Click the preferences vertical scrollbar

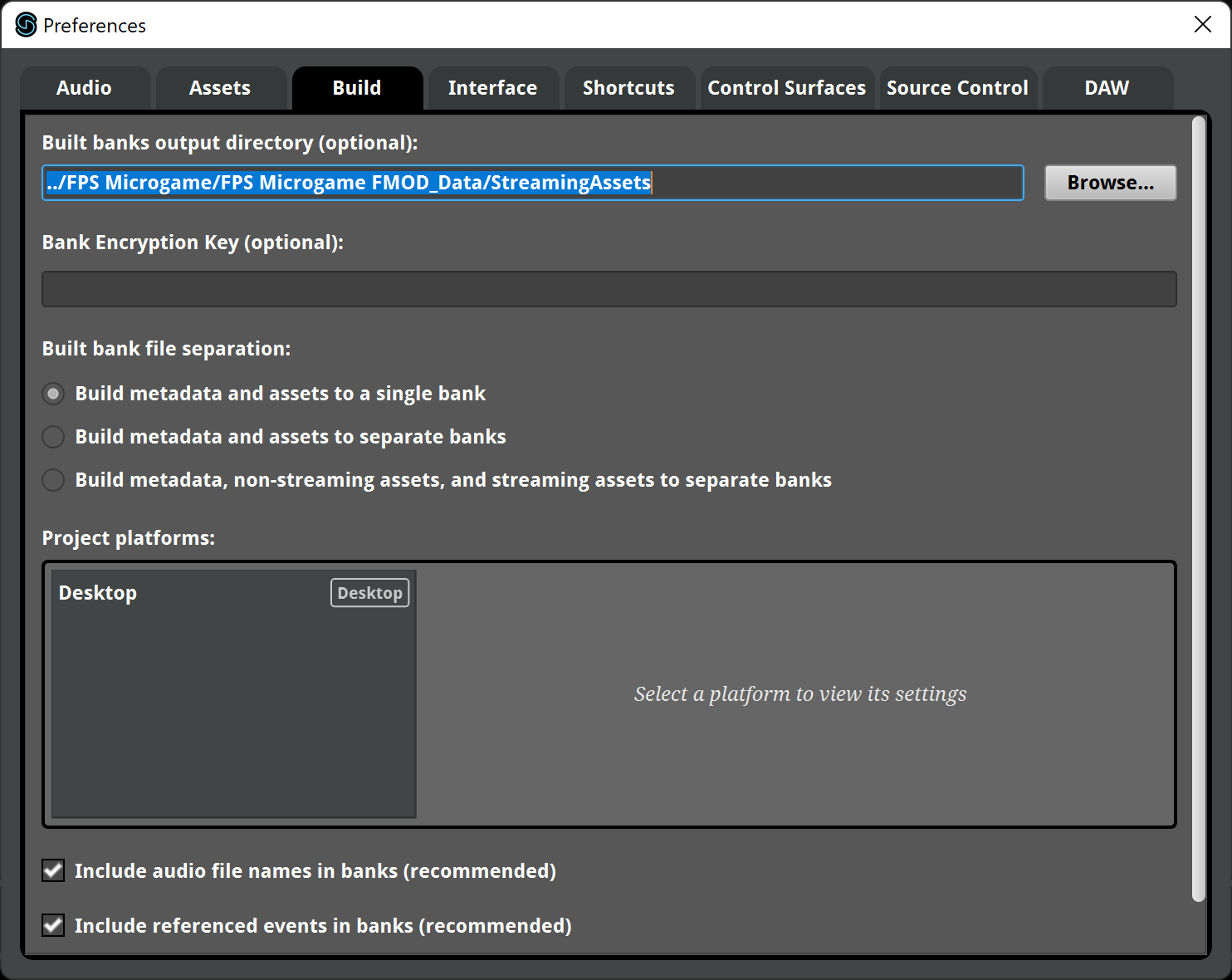(x=1198, y=508)
